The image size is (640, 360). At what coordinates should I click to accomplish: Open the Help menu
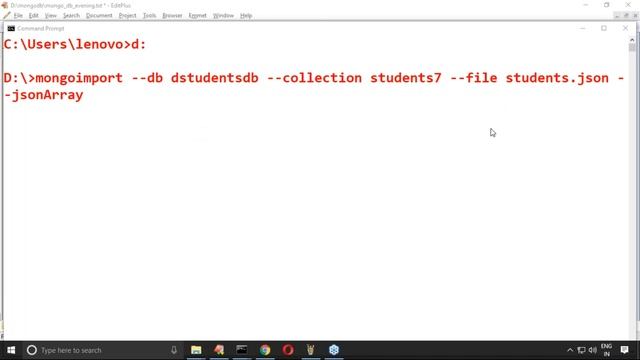pos(246,16)
